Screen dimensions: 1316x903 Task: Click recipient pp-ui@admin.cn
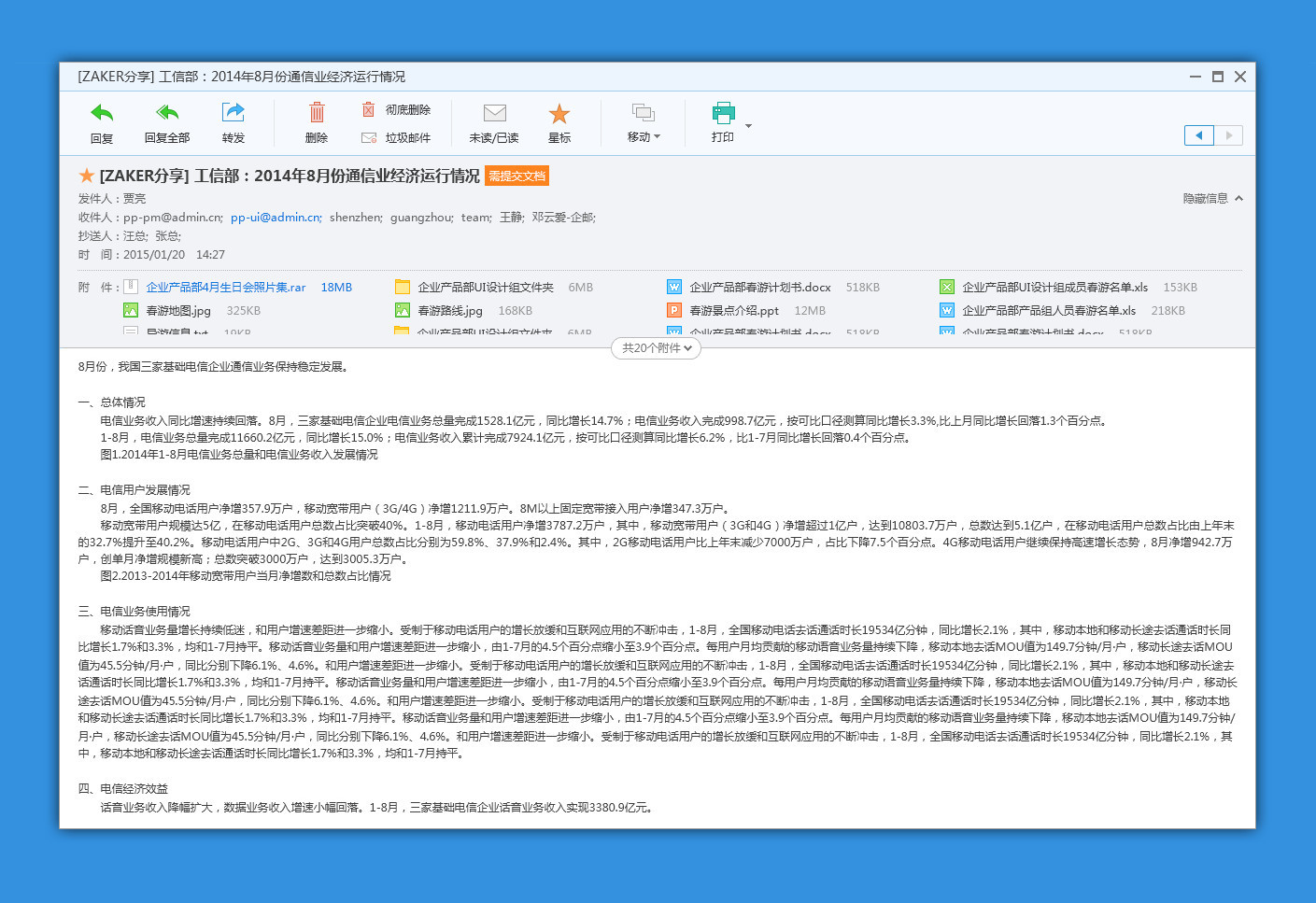click(x=276, y=218)
